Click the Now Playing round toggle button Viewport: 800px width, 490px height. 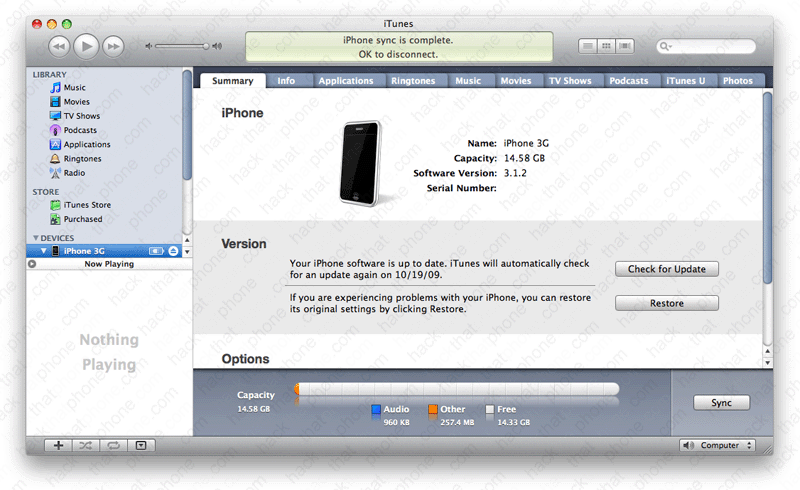point(32,264)
